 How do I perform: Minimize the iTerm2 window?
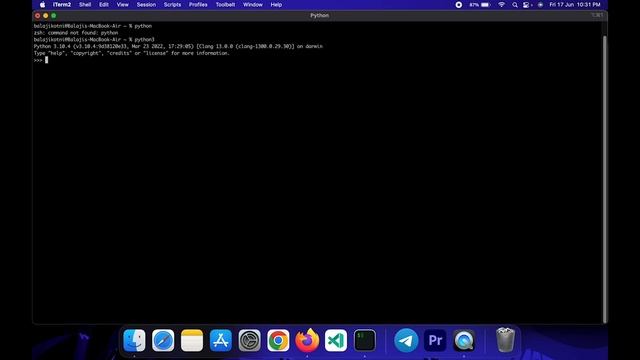coord(46,16)
